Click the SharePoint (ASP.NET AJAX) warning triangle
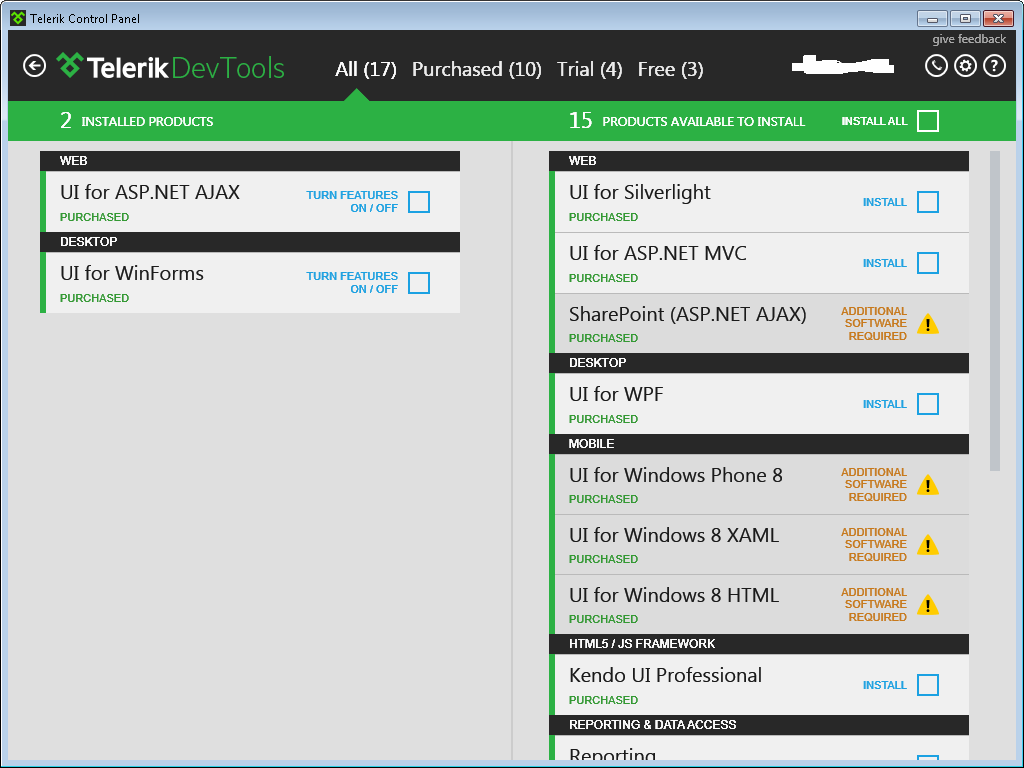The width and height of the screenshot is (1024, 768). tap(928, 324)
